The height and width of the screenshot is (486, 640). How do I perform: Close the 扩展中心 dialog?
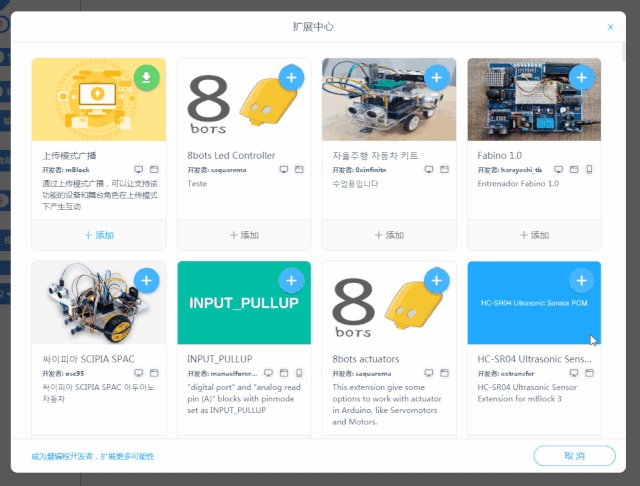coord(610,27)
